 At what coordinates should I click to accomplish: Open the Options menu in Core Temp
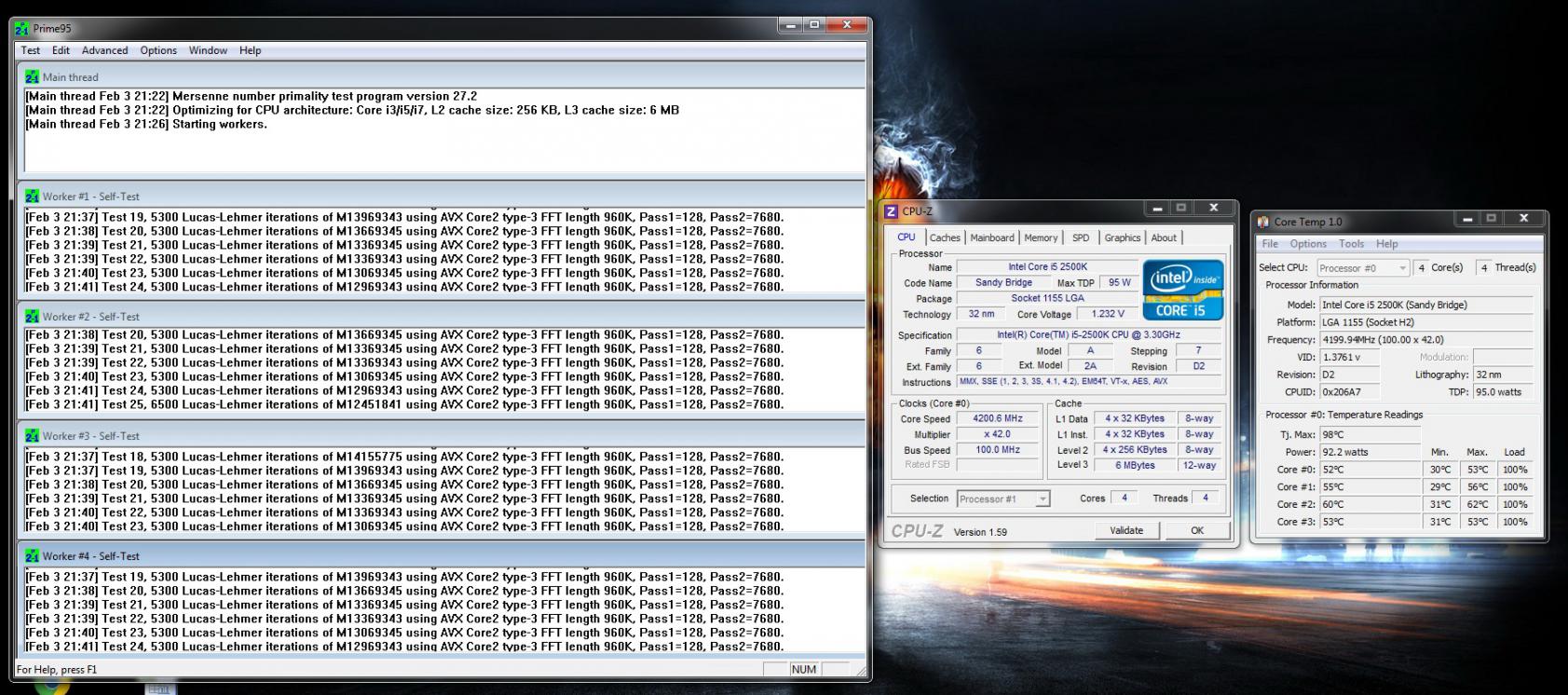(x=1308, y=244)
